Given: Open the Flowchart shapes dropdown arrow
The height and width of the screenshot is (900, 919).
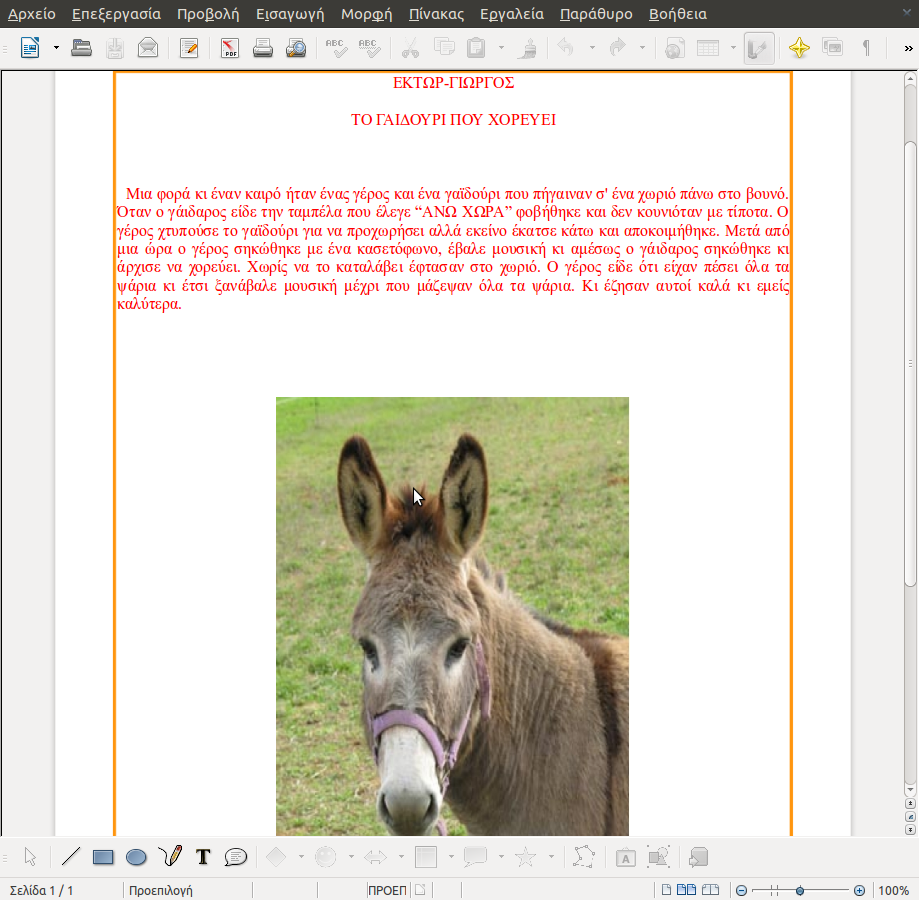Looking at the screenshot, I should coord(451,857).
